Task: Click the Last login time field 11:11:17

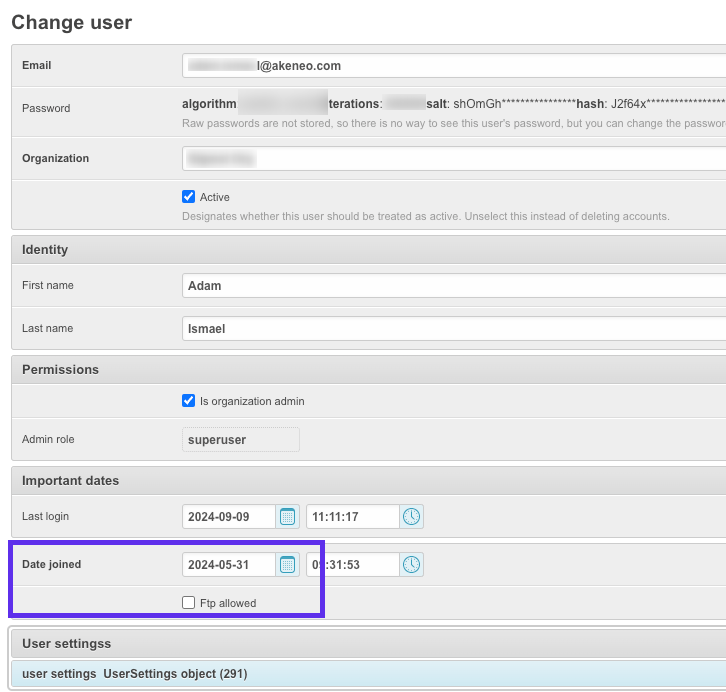Action: (x=353, y=517)
